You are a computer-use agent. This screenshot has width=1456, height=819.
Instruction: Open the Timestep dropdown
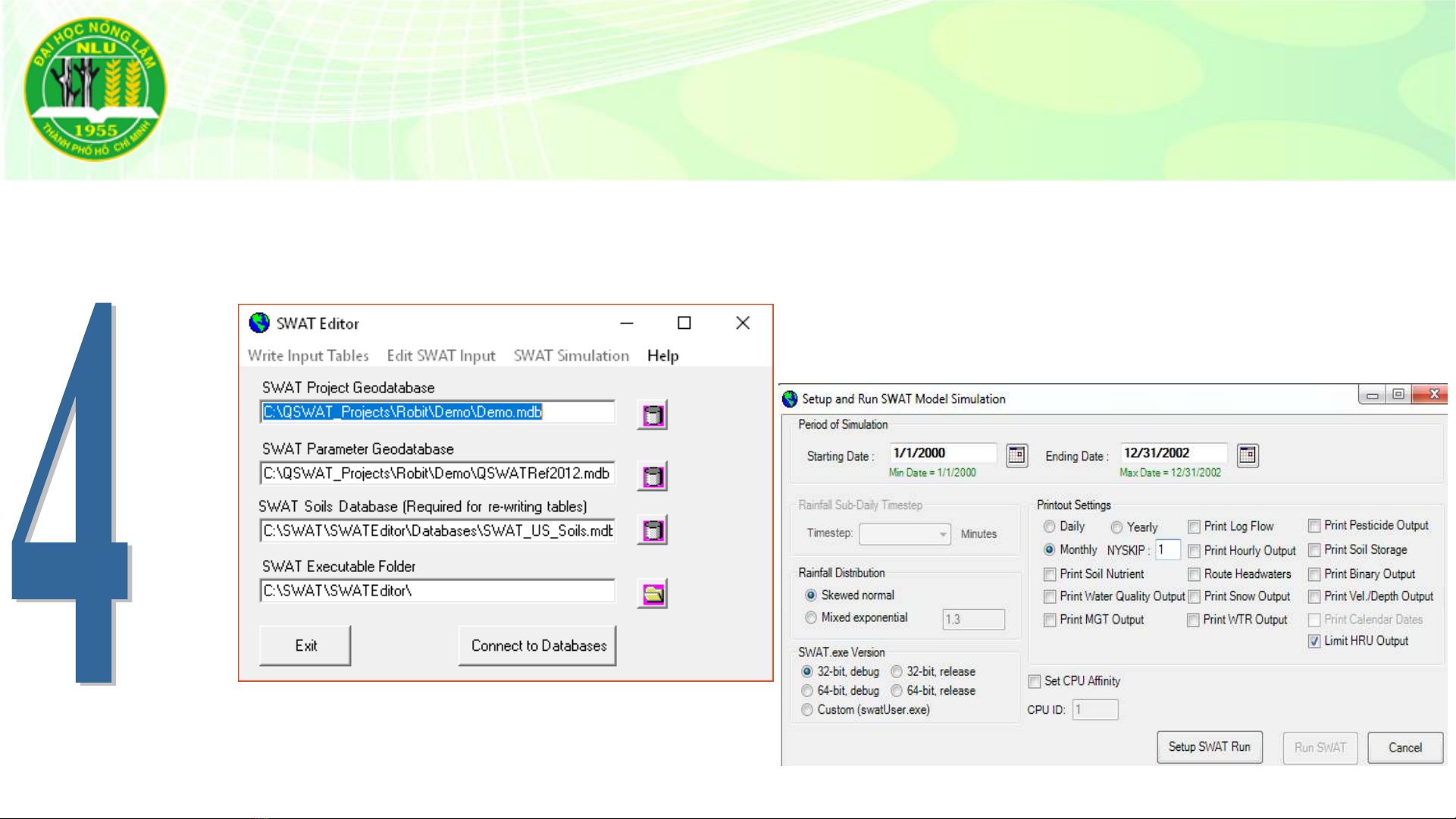point(905,534)
